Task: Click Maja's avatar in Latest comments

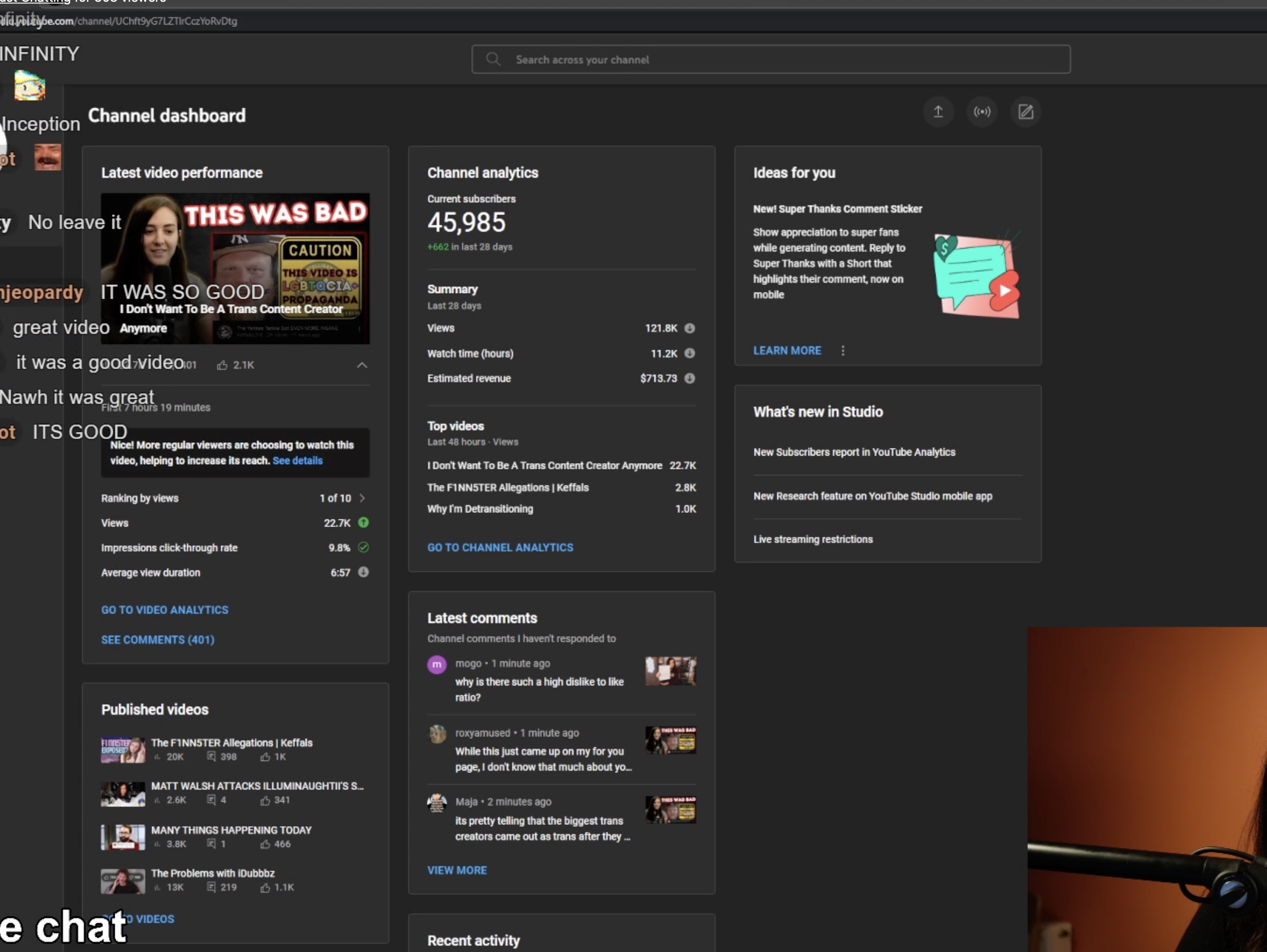Action: pyautogui.click(x=437, y=803)
